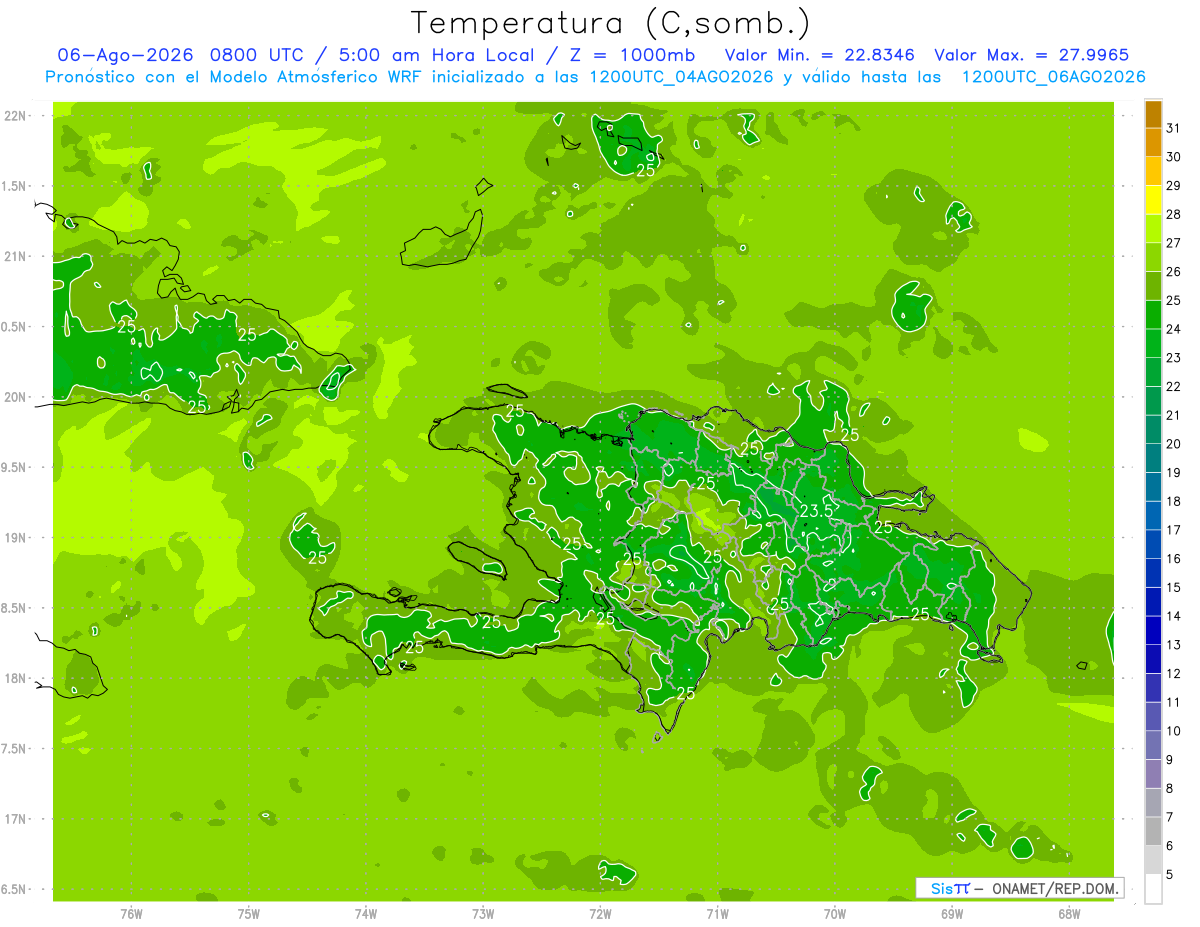This screenshot has height=927, width=1200.
Task: Click the '18N' latitude axis label
Action: point(16,678)
